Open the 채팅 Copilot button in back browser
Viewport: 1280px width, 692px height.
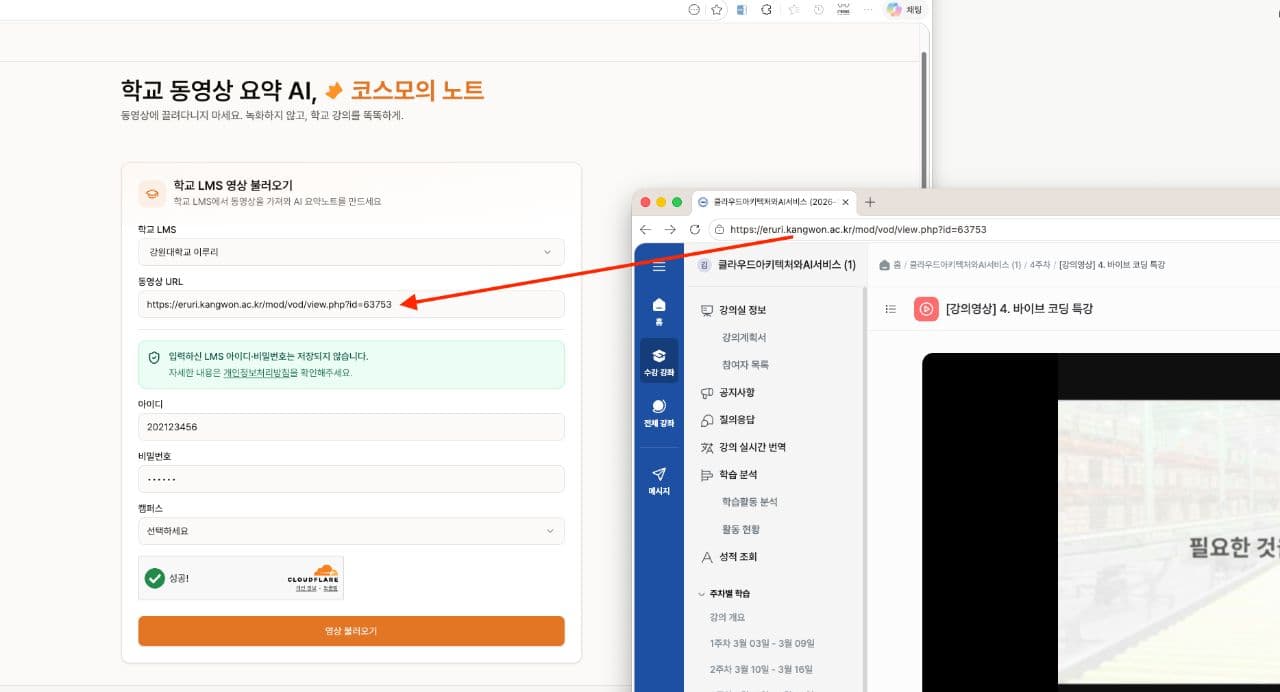[x=905, y=9]
